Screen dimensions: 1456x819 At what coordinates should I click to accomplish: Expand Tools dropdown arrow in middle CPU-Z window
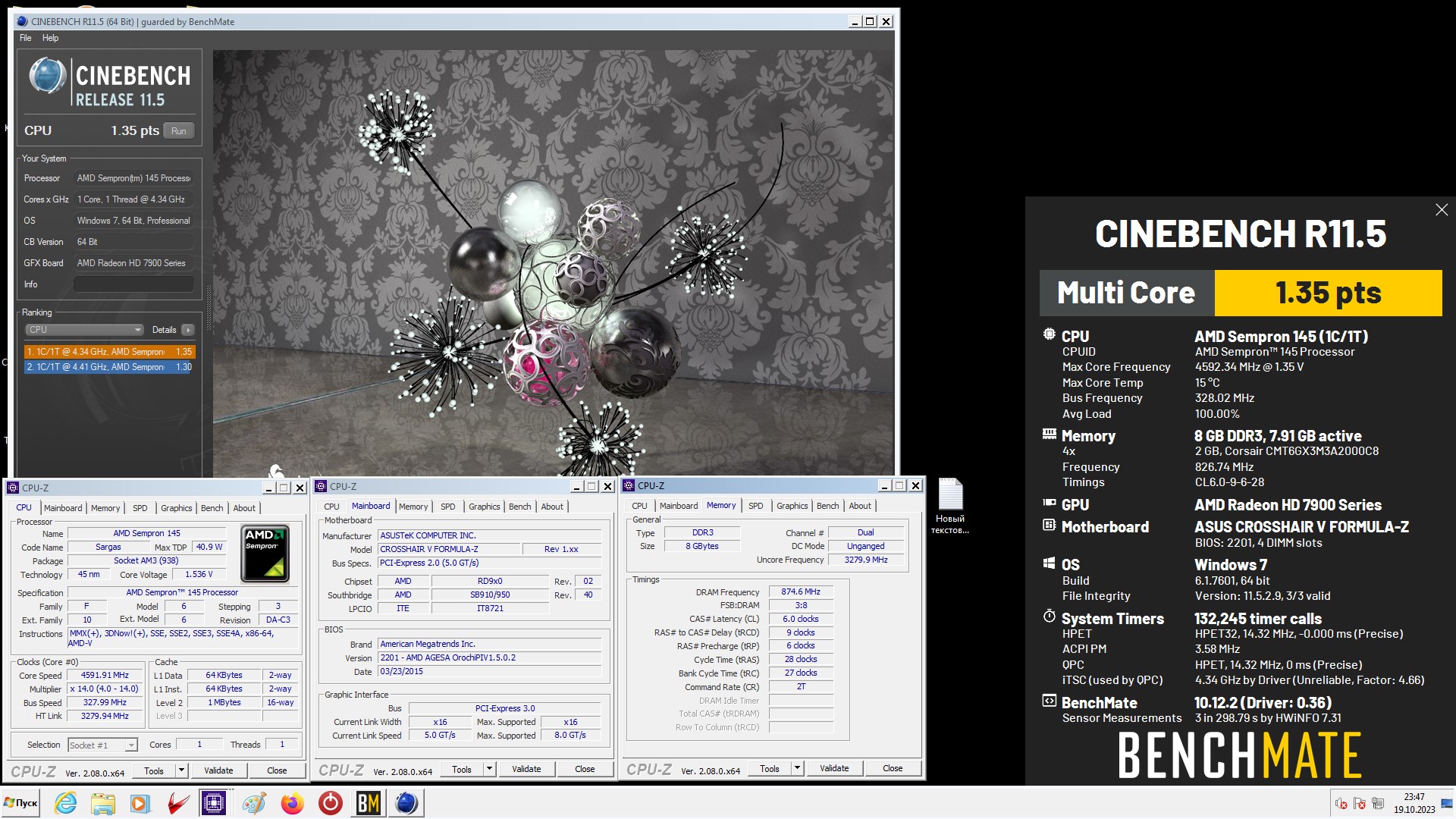click(489, 769)
